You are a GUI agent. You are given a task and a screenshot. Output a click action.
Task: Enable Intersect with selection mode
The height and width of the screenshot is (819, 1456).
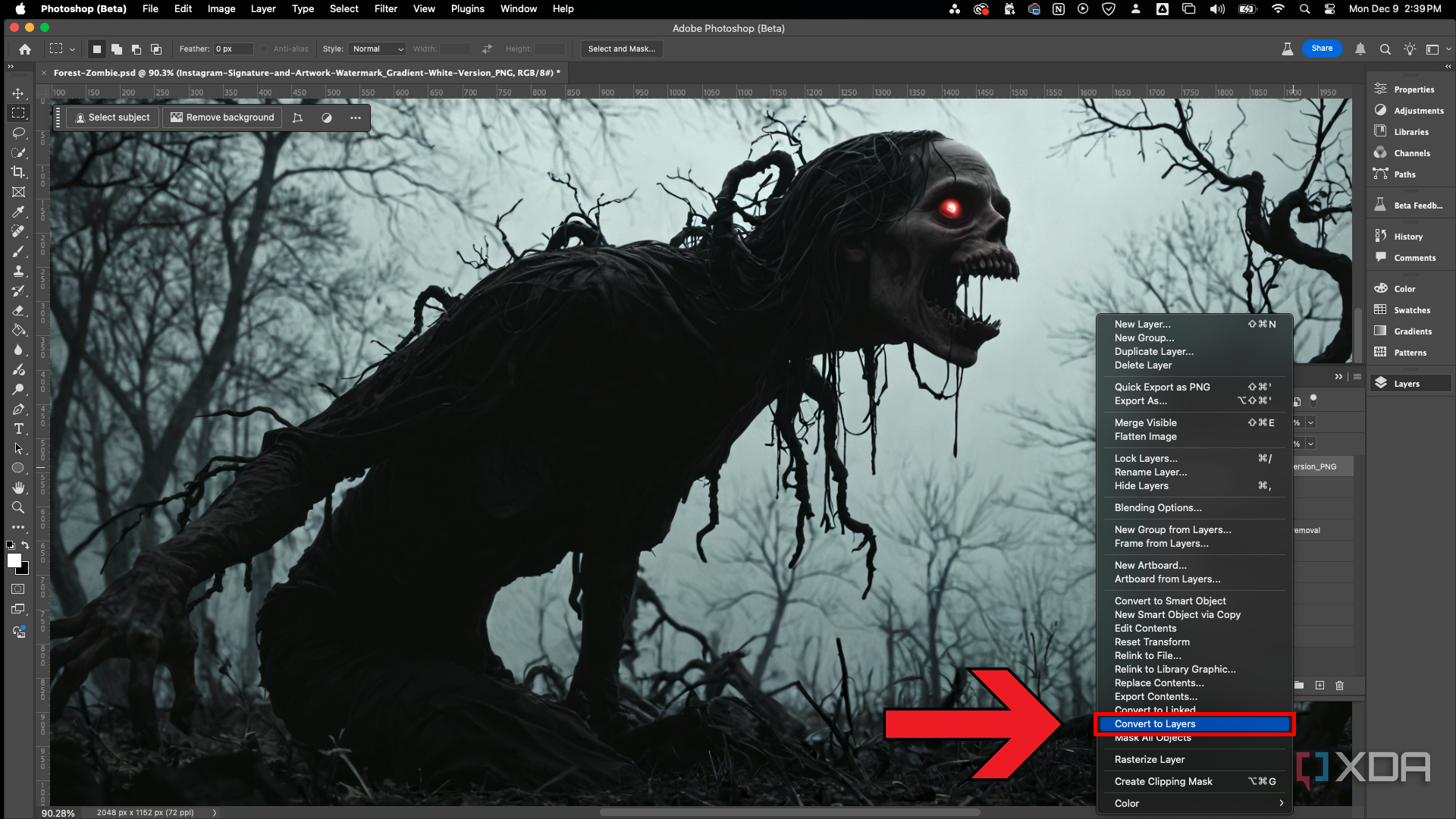click(x=156, y=49)
